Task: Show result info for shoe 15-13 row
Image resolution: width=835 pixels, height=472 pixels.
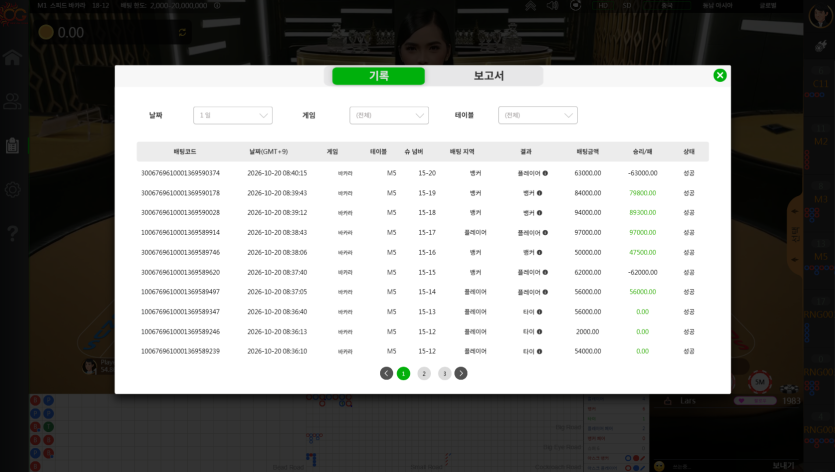Action: point(539,312)
